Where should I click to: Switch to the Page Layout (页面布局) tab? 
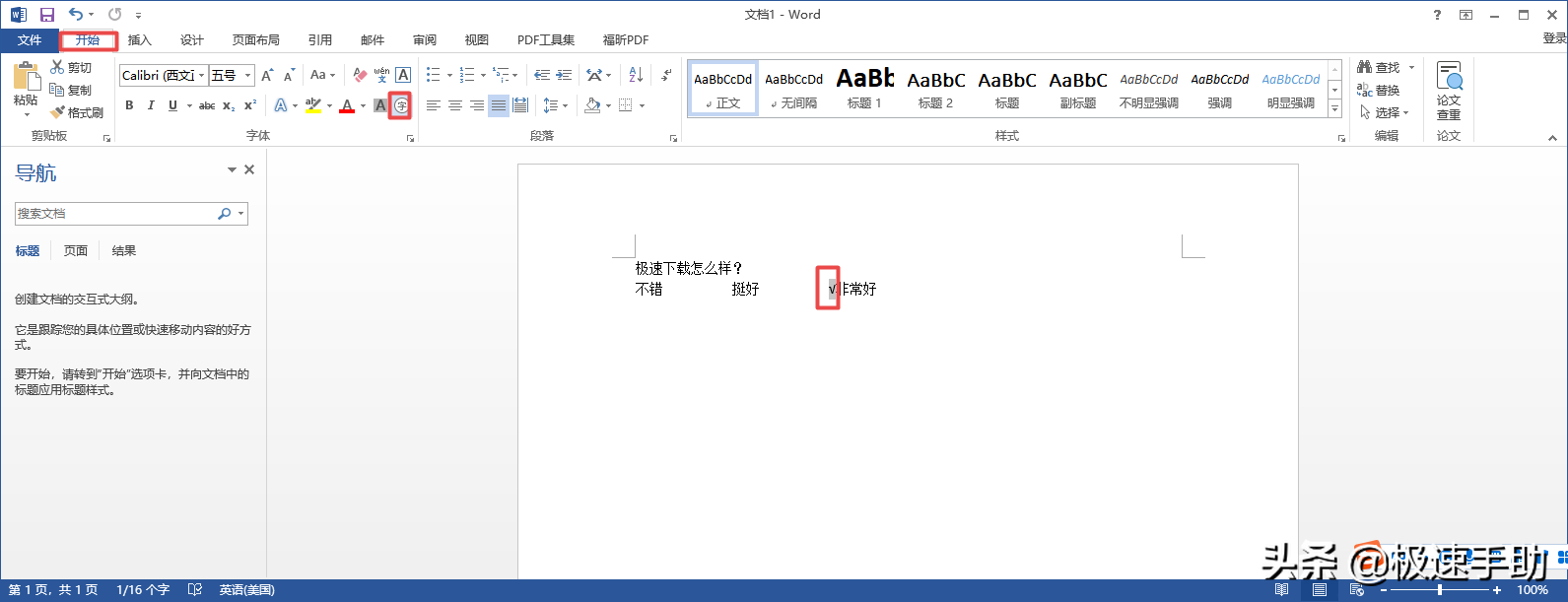tap(256, 40)
